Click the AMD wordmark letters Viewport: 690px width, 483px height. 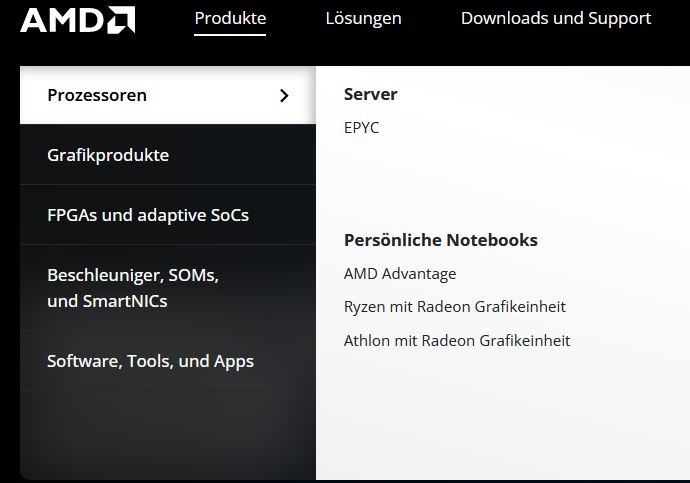62,20
